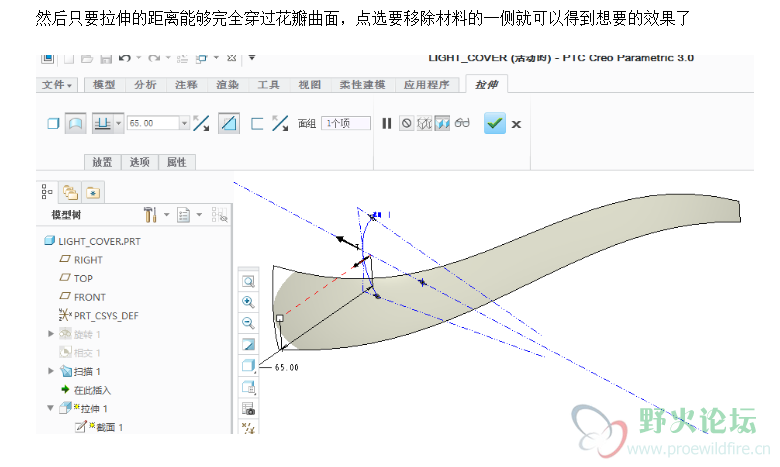The height and width of the screenshot is (467, 780).
Task: Toggle the remove material option
Action: tap(229, 123)
